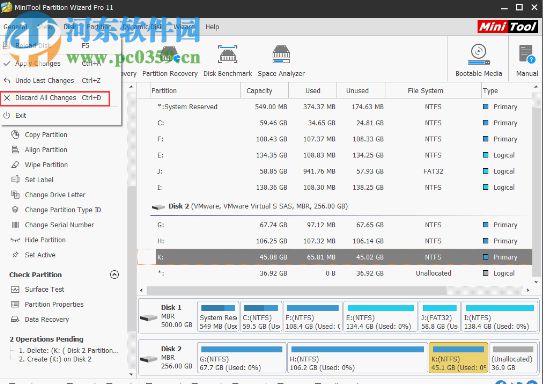Click the X icon beside Discard All Changes
Screen dimensions: 548x384
[x=7, y=98]
